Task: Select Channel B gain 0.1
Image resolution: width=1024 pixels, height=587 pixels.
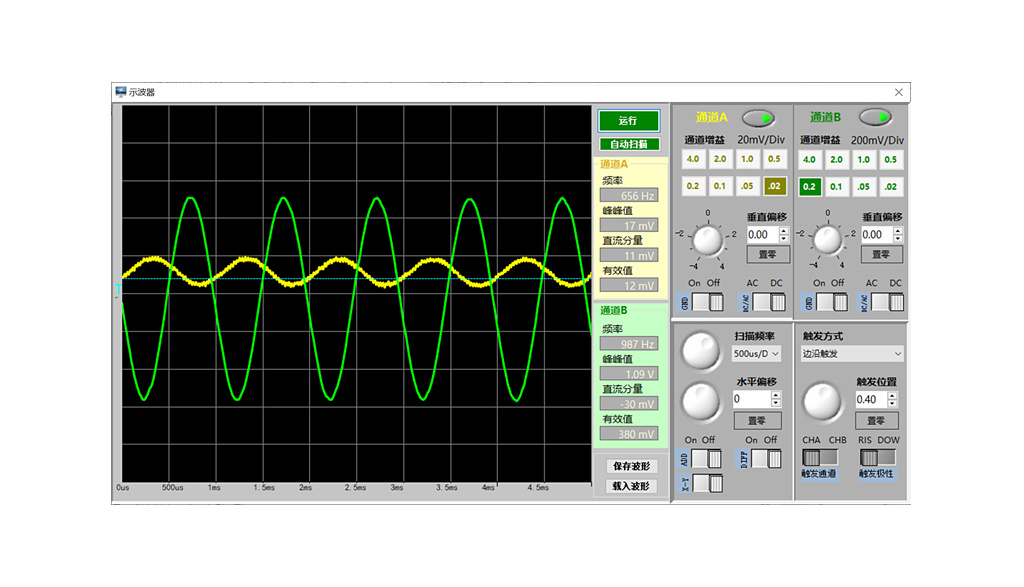Action: coord(836,186)
